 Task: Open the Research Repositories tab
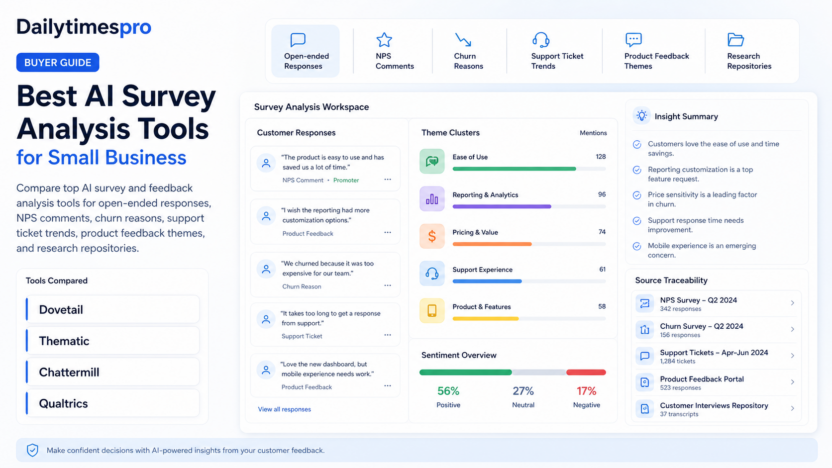point(749,51)
